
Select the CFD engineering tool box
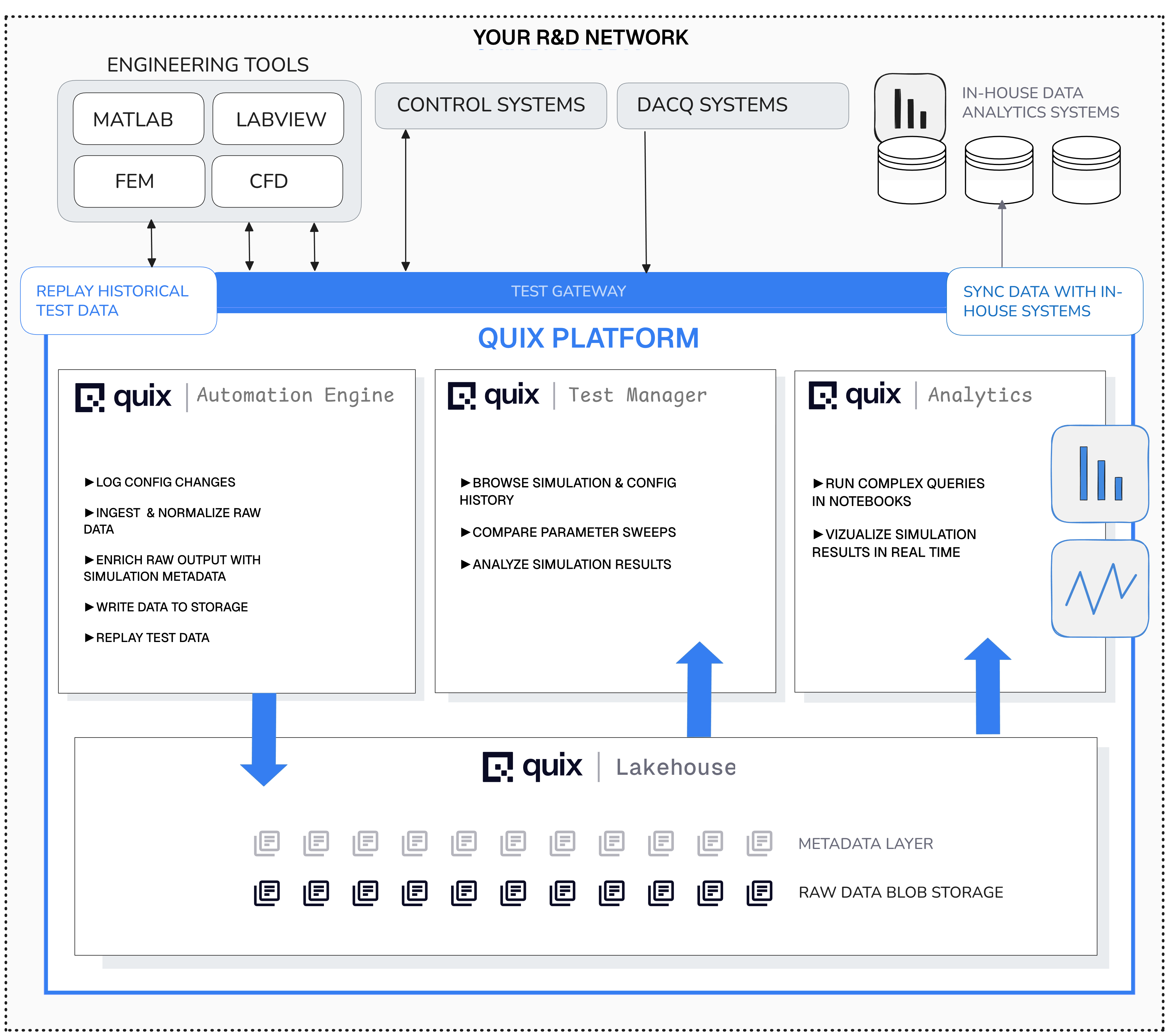pos(277,181)
